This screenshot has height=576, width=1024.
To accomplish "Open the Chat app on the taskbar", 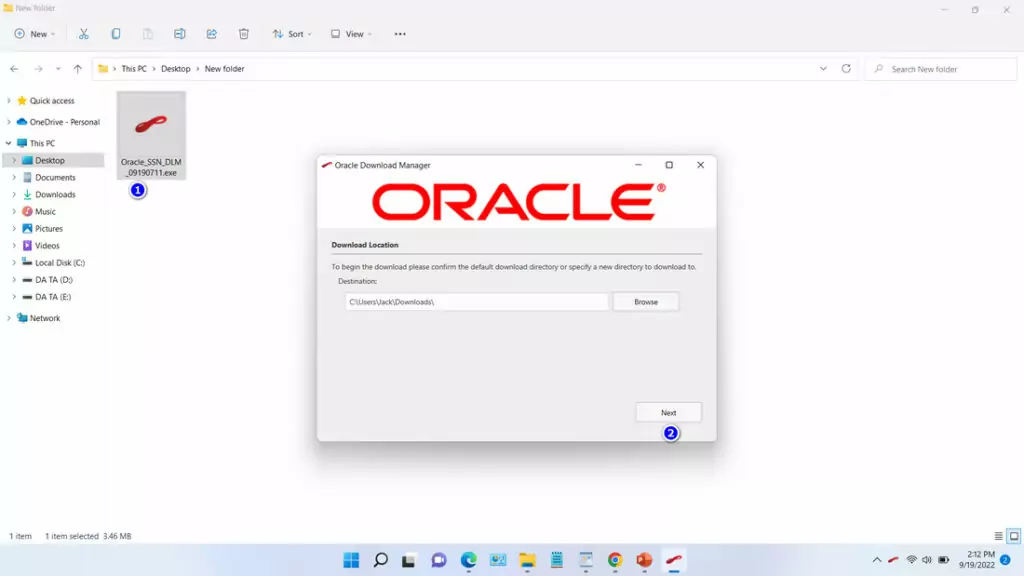I will [439, 560].
